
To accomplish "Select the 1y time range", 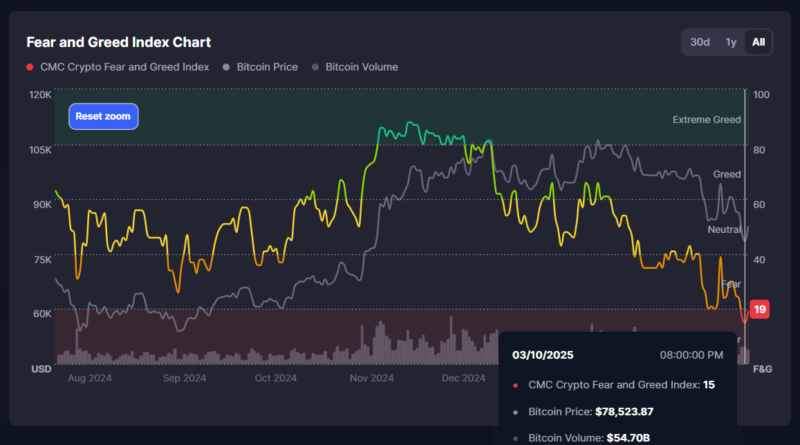I will [x=731, y=42].
